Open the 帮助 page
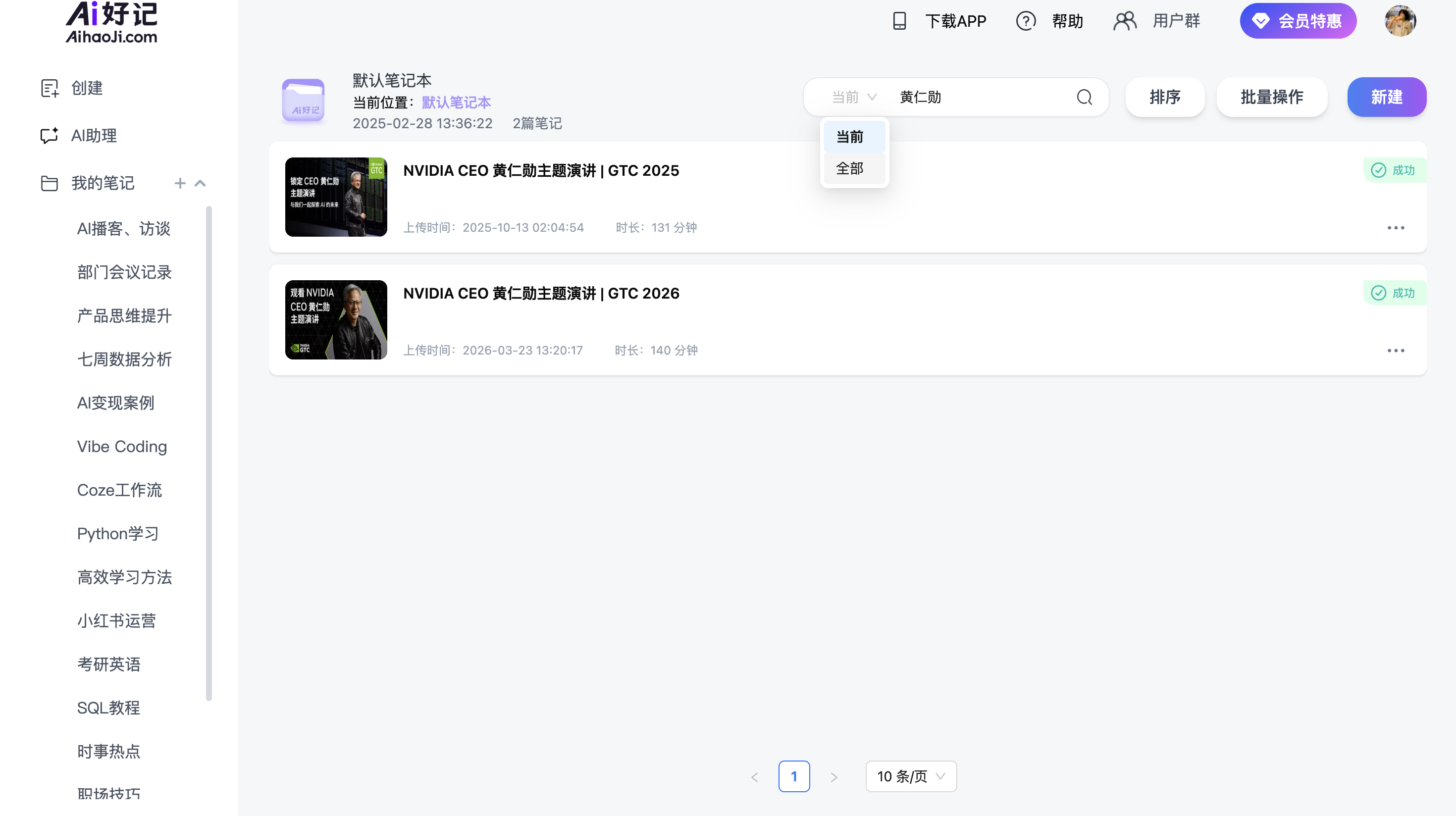This screenshot has height=816, width=1456. coord(1067,21)
